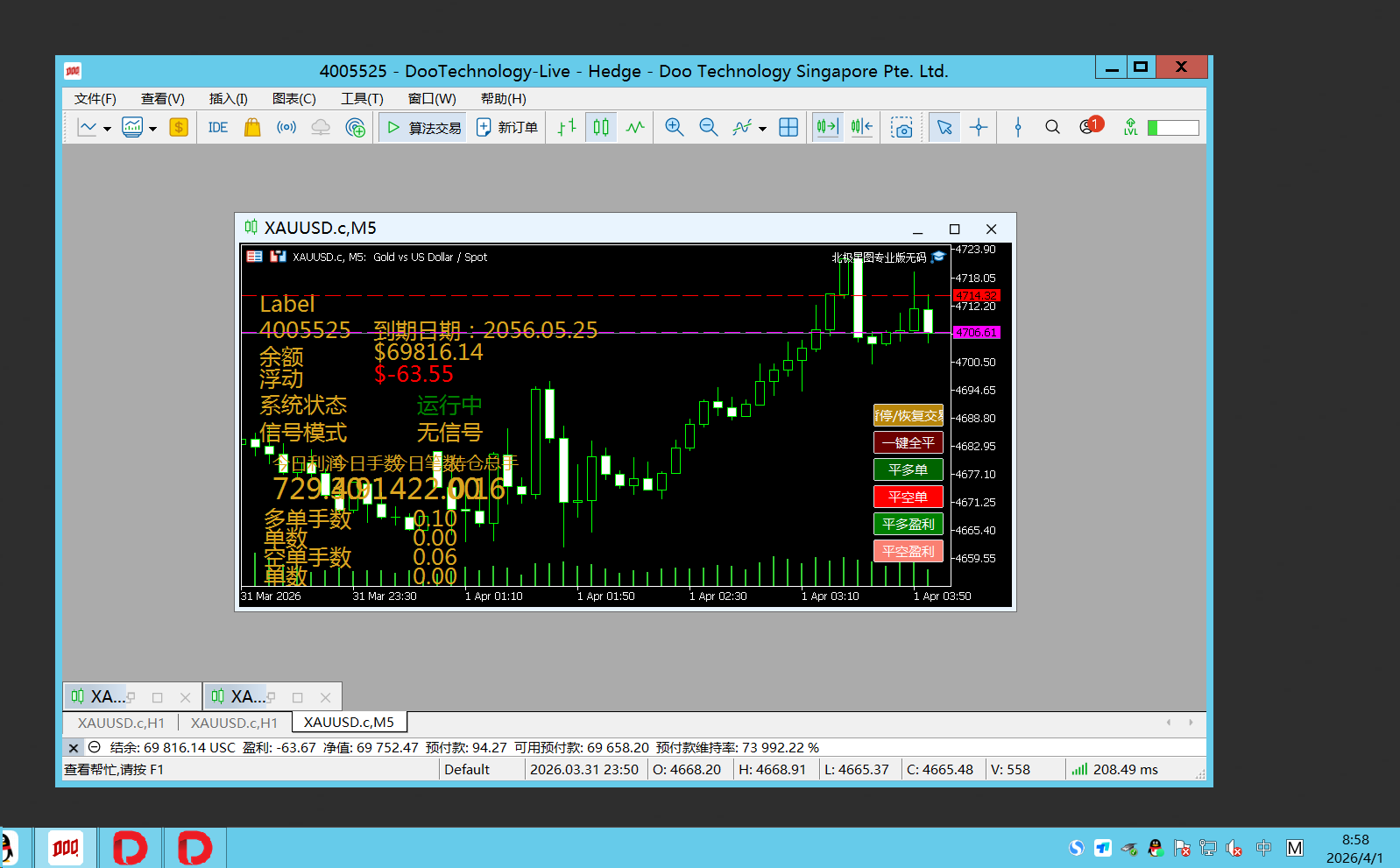Click the toolbox circle minus icon
1400x868 pixels.
95,747
